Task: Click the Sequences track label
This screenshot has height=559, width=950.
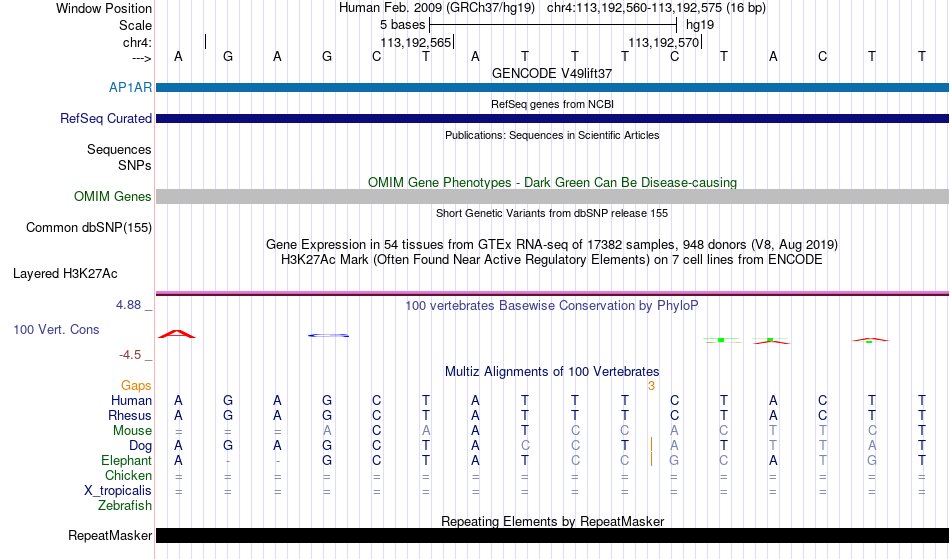Action: pyautogui.click(x=119, y=150)
